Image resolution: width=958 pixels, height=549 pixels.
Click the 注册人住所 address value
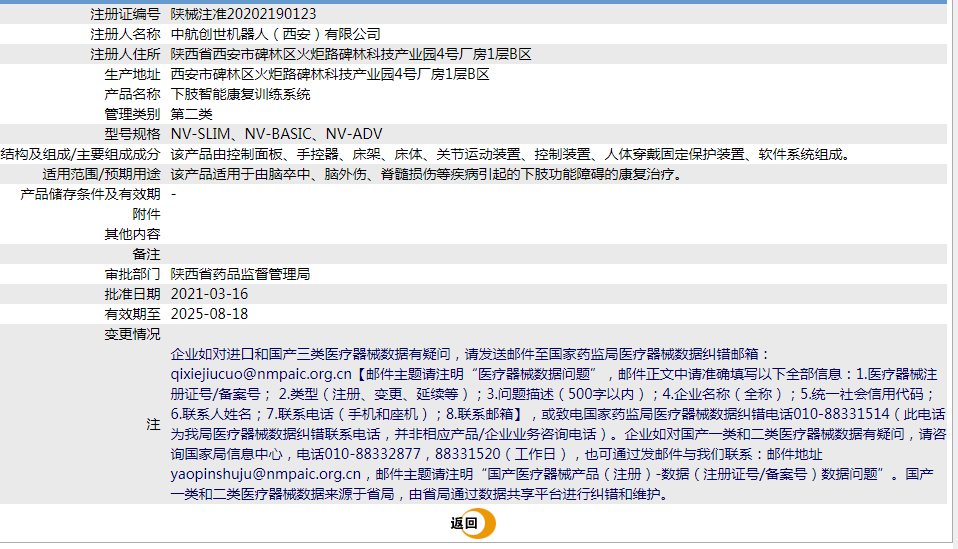coord(351,54)
